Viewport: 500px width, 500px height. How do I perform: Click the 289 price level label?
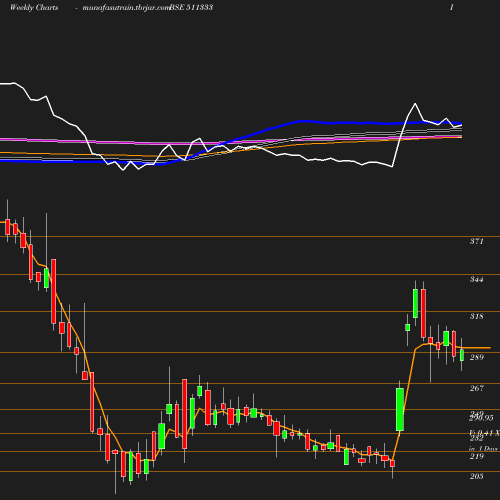pos(476,357)
